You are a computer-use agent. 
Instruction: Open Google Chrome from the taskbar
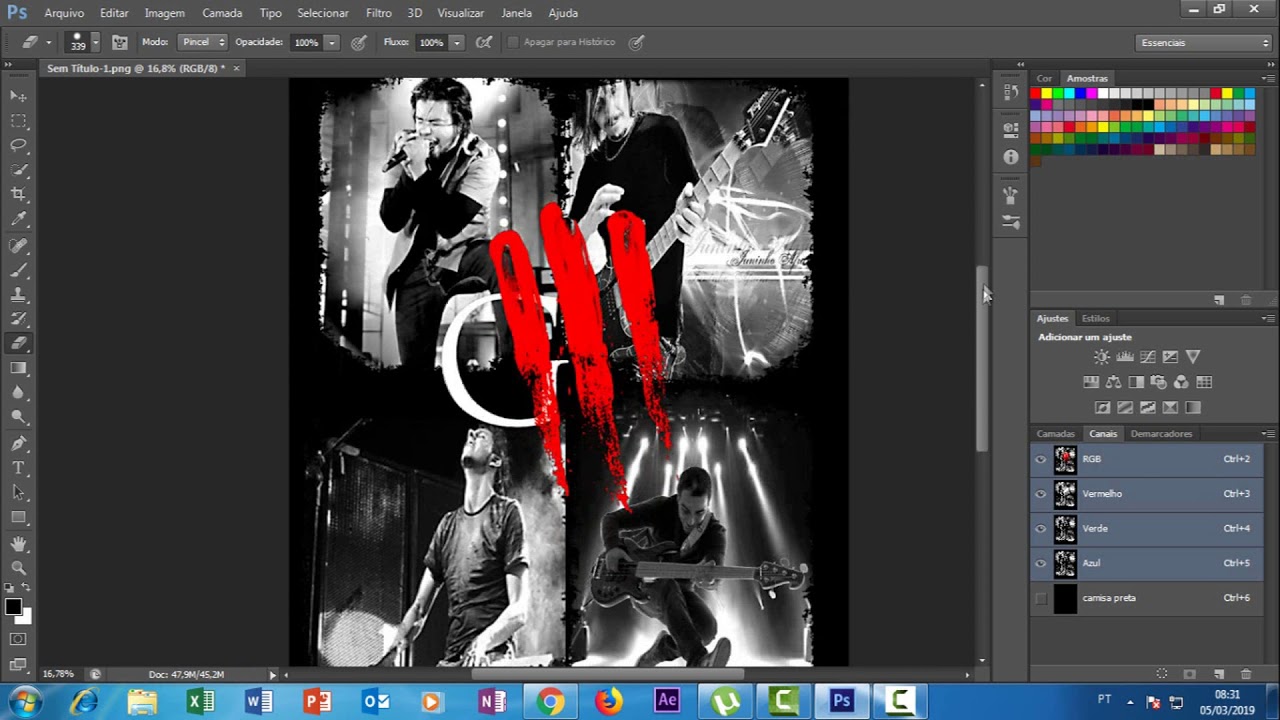(550, 702)
